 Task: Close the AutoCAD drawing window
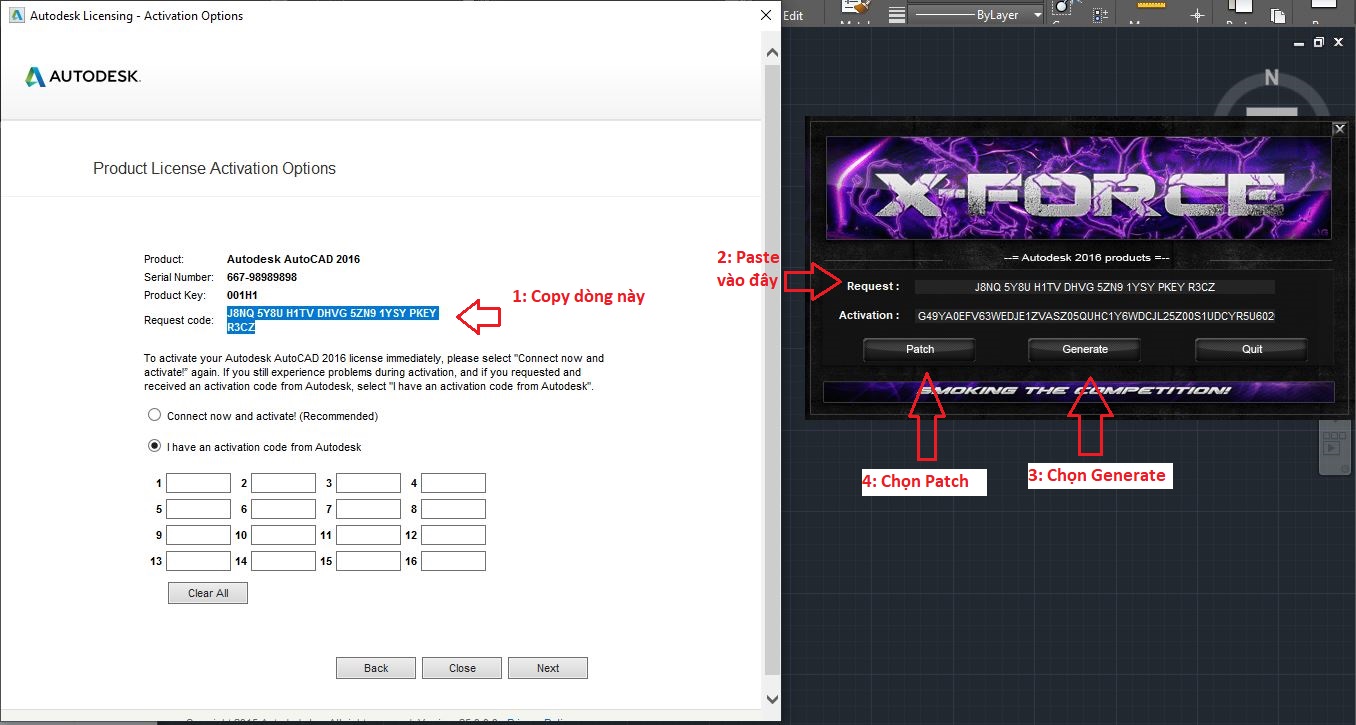coord(1337,43)
